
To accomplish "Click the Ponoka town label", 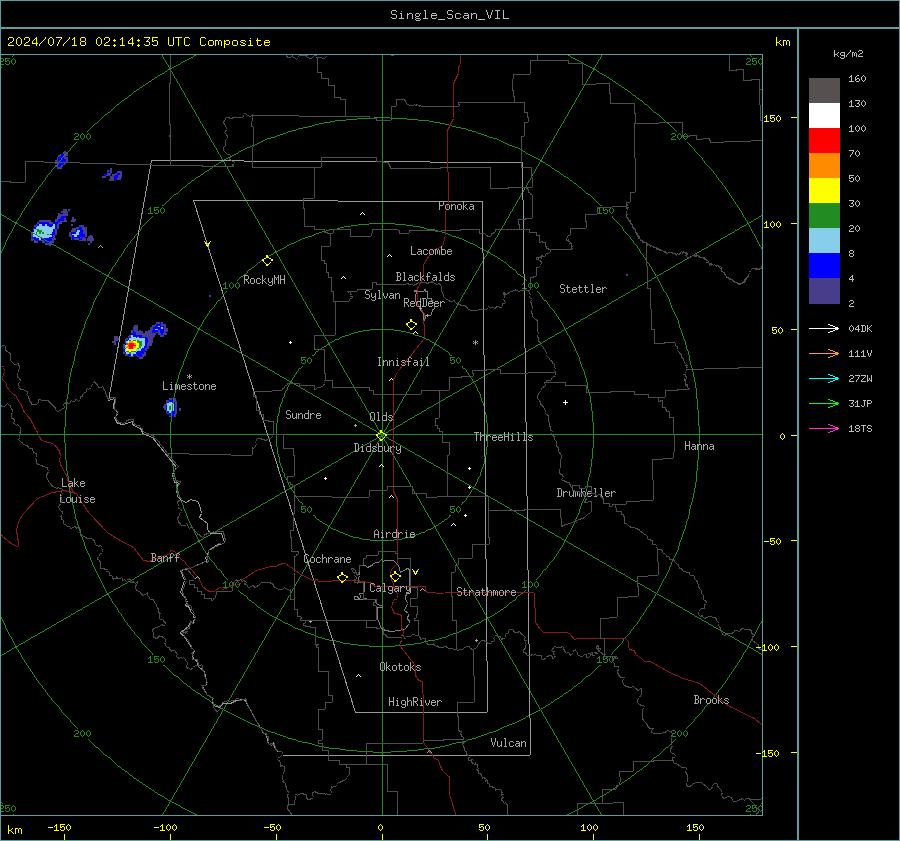I will 456,206.
